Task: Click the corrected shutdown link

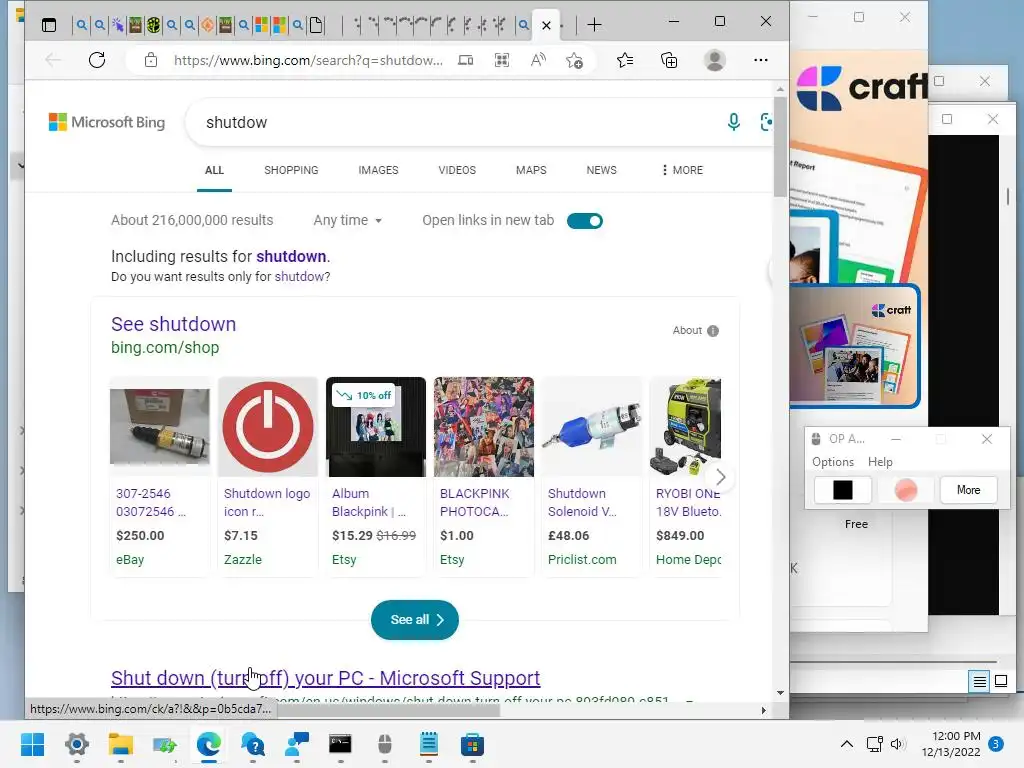Action: tap(291, 257)
